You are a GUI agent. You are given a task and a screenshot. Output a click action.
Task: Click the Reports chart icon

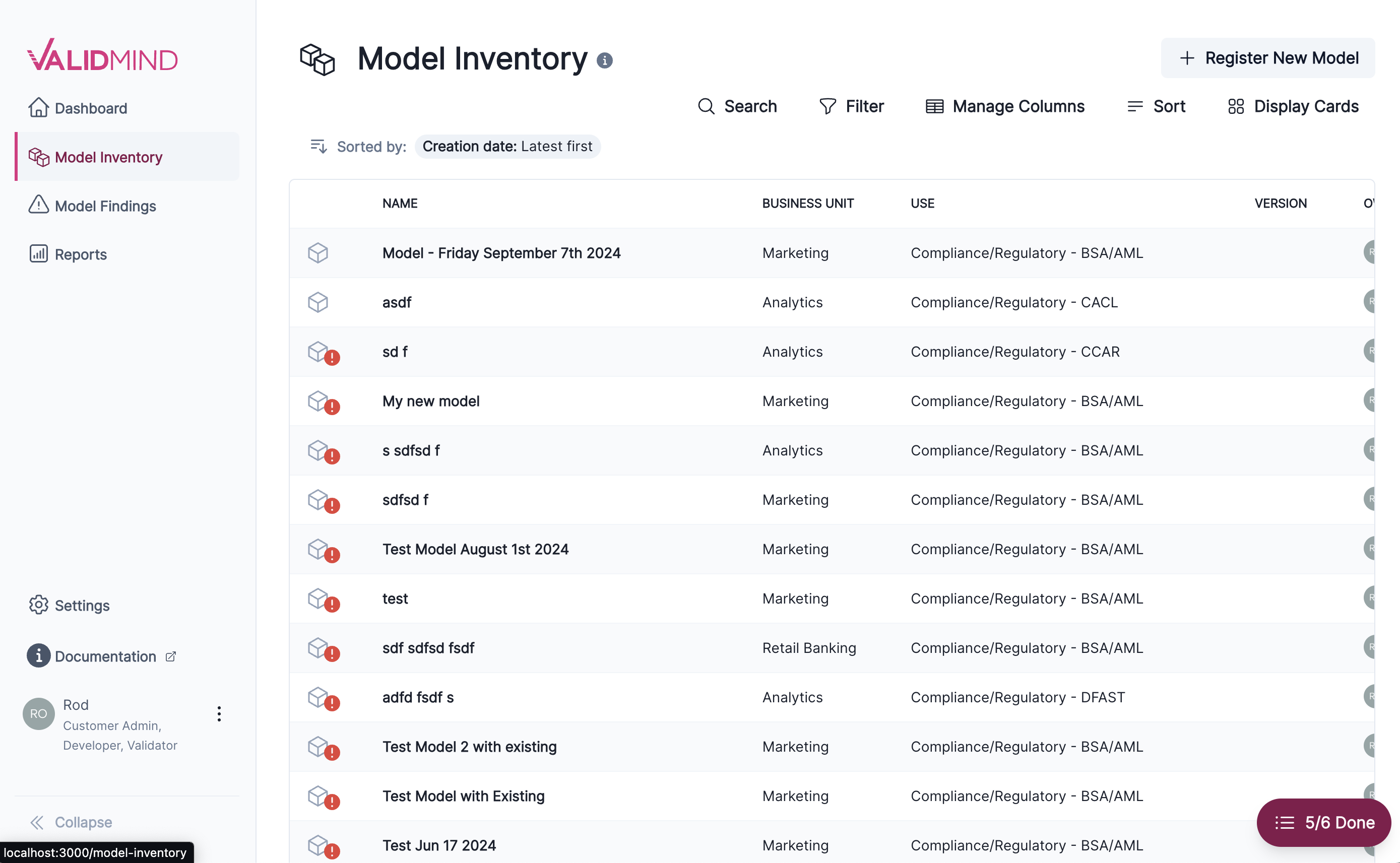[x=38, y=254]
